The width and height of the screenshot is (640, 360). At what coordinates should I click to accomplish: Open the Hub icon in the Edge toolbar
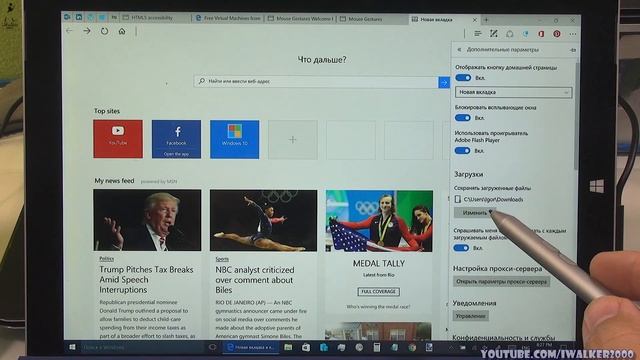478,34
